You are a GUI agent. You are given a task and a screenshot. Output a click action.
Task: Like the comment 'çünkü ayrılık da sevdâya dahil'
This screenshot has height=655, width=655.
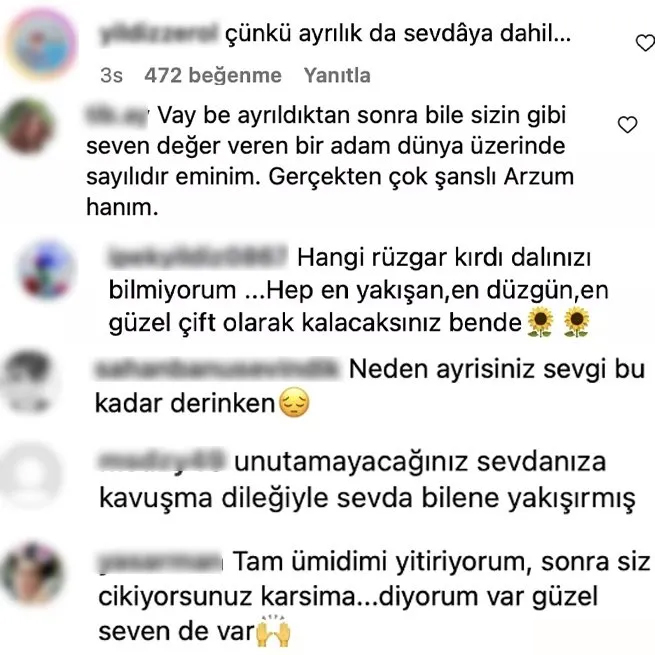tap(645, 43)
